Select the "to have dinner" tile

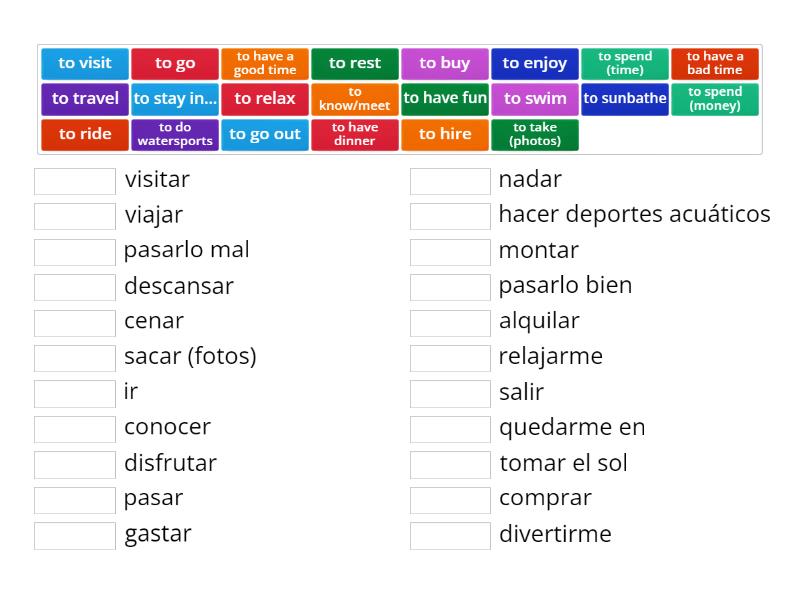tap(354, 135)
